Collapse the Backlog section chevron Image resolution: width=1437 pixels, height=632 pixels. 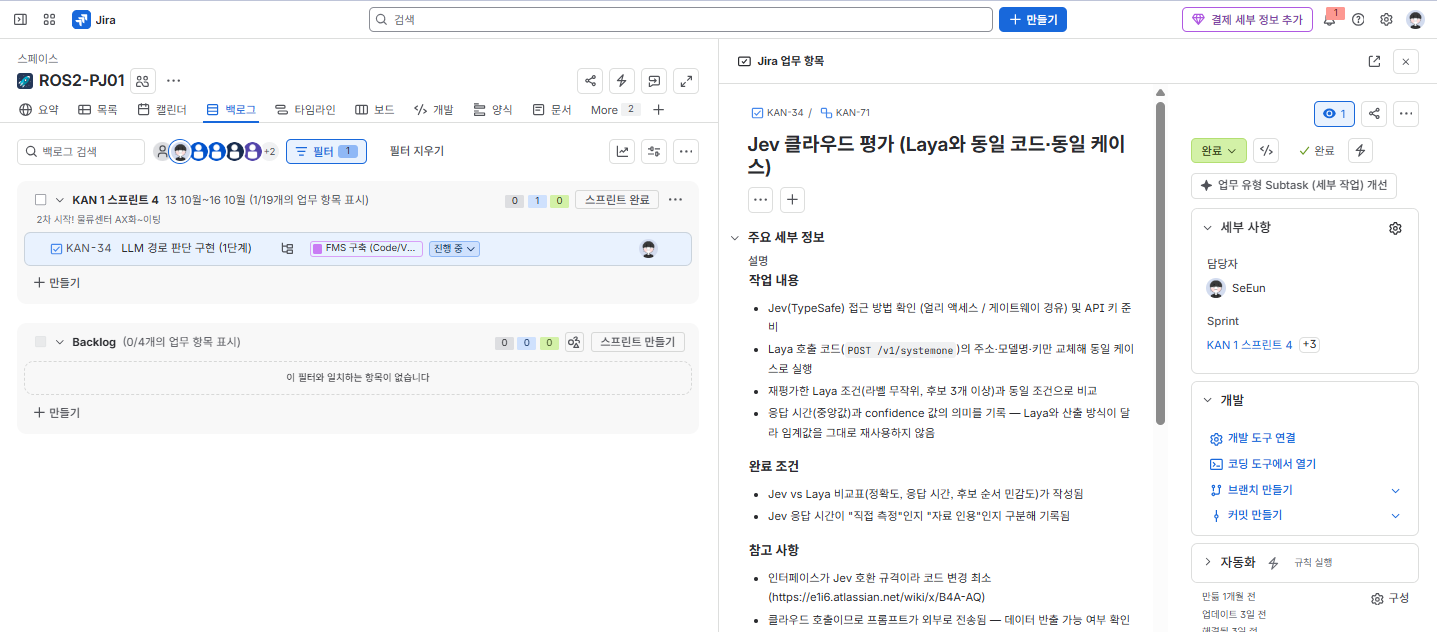[60, 342]
